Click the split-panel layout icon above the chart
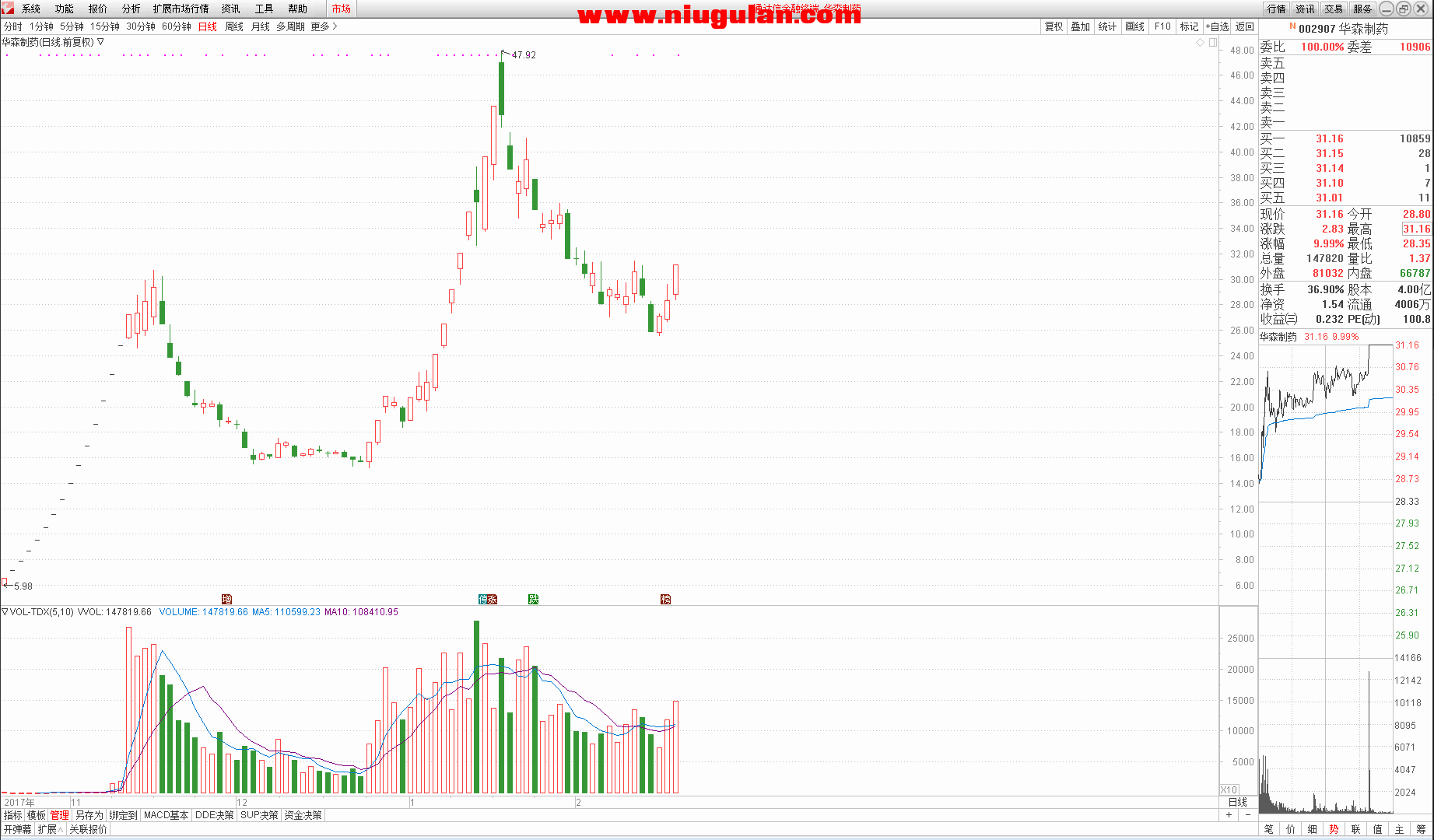1434x840 pixels. 1213,43
